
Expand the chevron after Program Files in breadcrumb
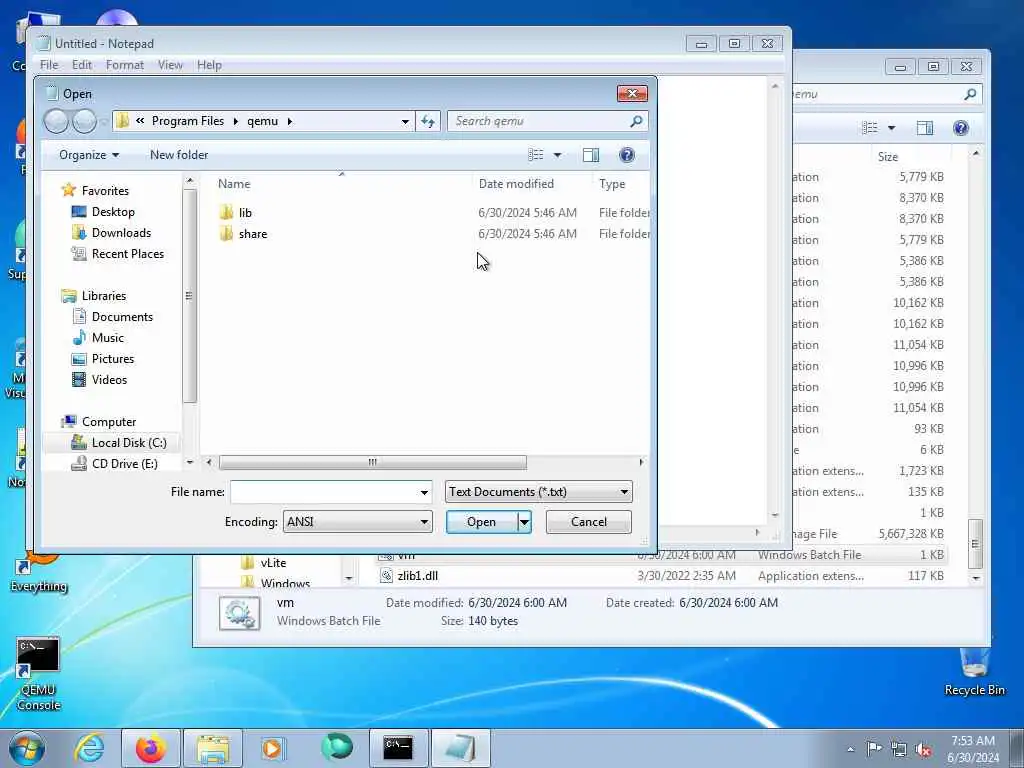coord(236,121)
